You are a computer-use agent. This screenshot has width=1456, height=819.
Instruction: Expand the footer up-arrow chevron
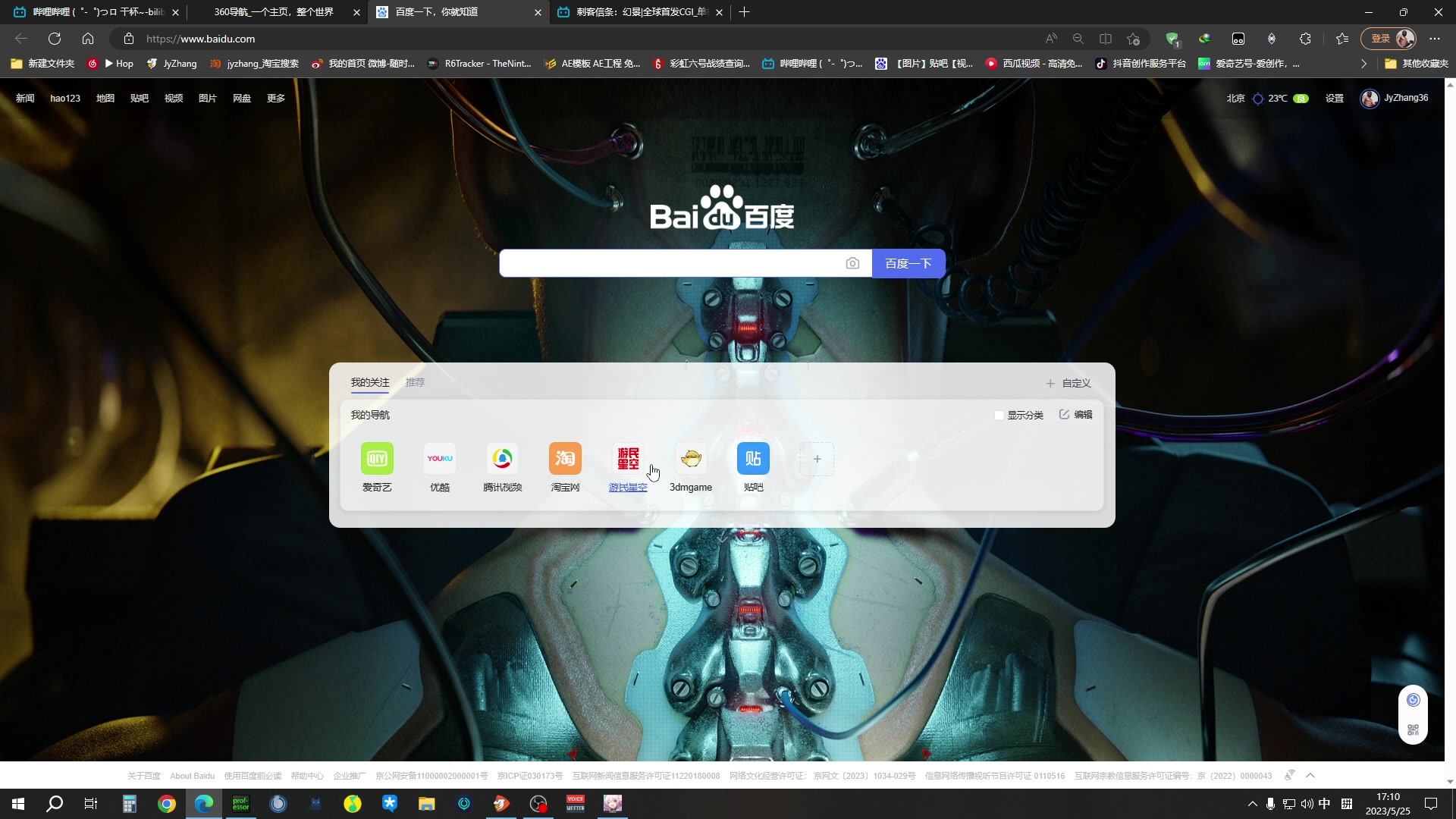tap(1310, 775)
